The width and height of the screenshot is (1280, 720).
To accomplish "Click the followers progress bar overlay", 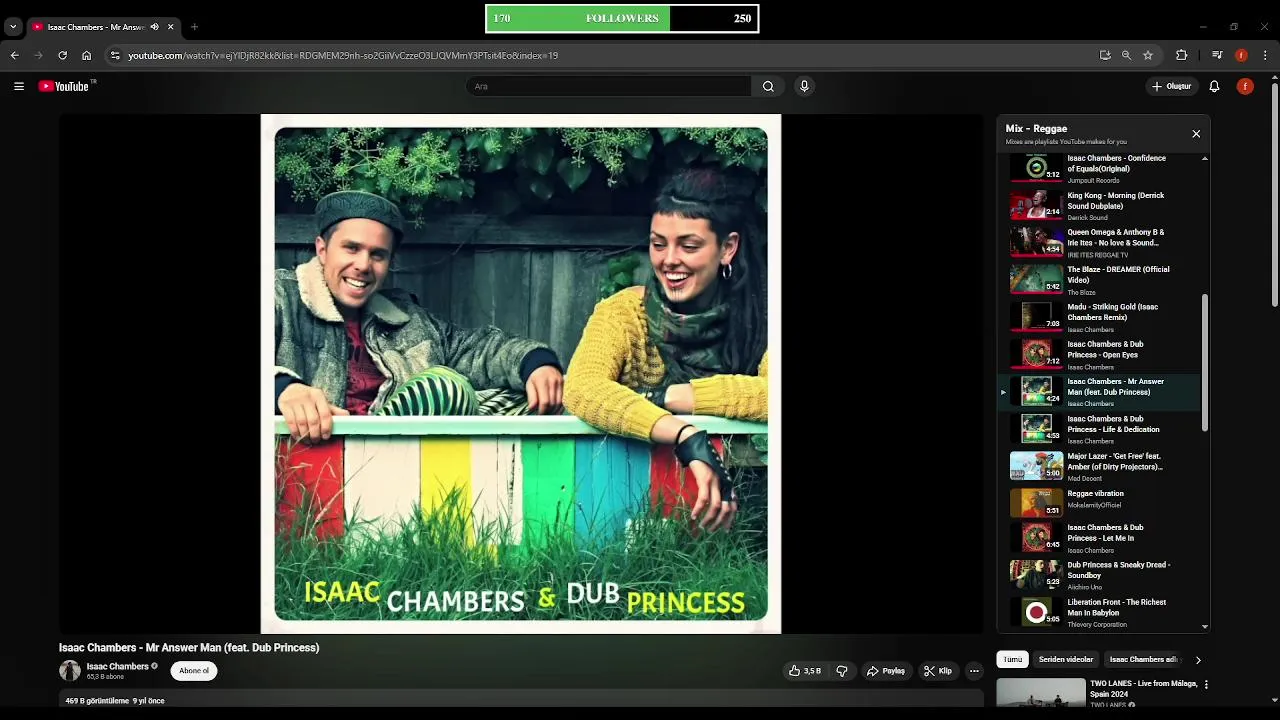I will coord(622,18).
